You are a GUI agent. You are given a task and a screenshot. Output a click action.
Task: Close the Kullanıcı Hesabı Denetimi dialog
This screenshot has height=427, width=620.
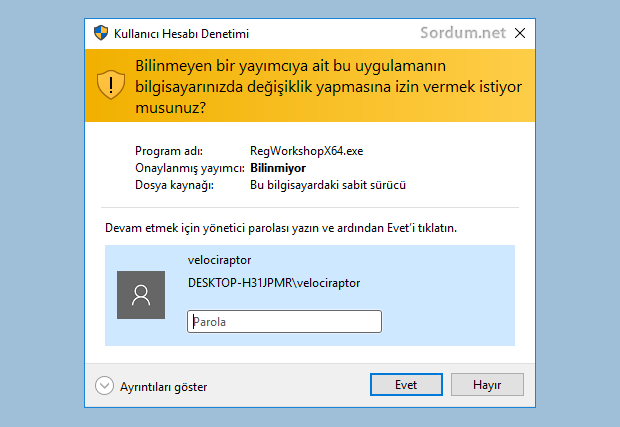[520, 33]
